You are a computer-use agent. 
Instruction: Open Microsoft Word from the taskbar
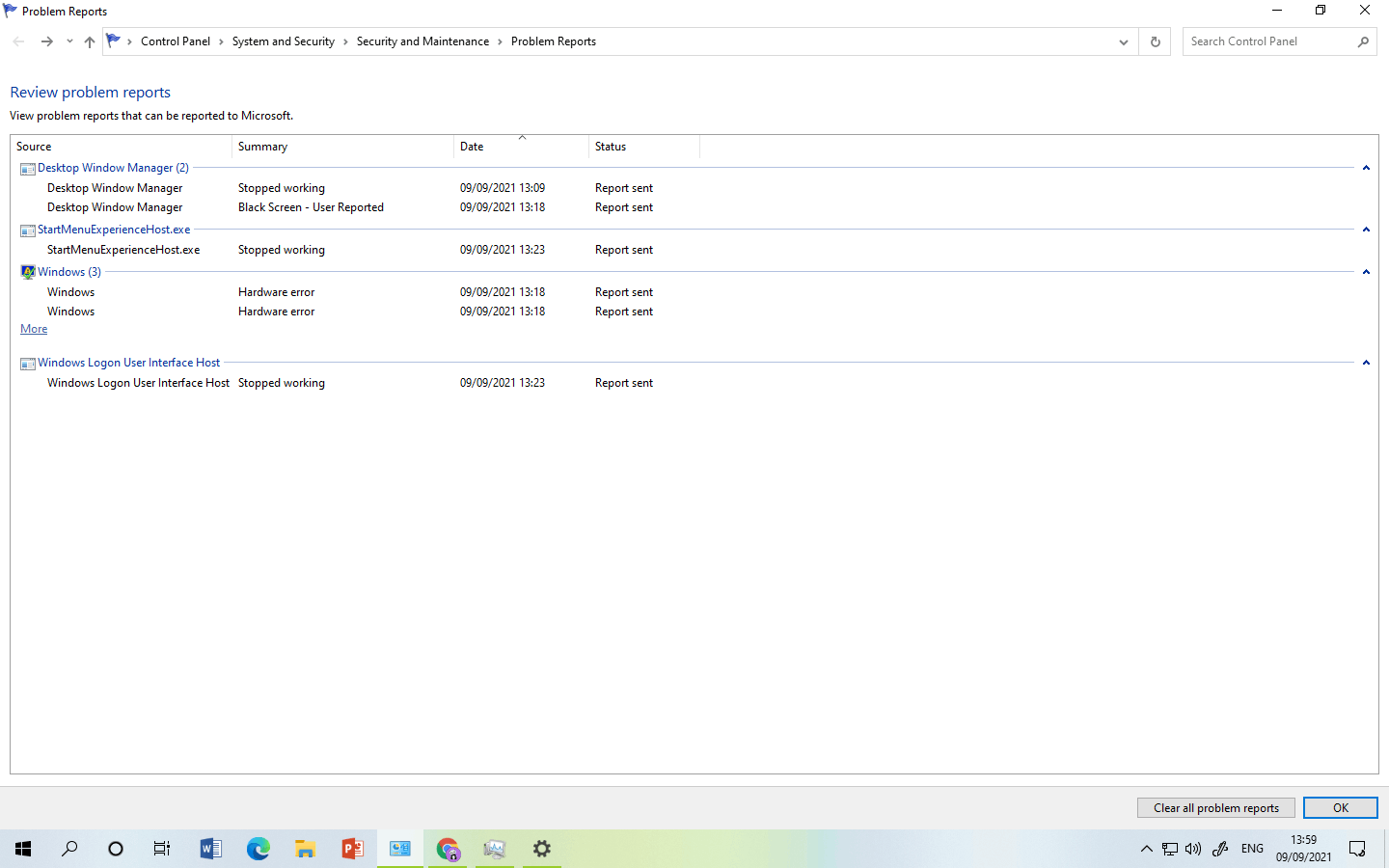click(210, 849)
